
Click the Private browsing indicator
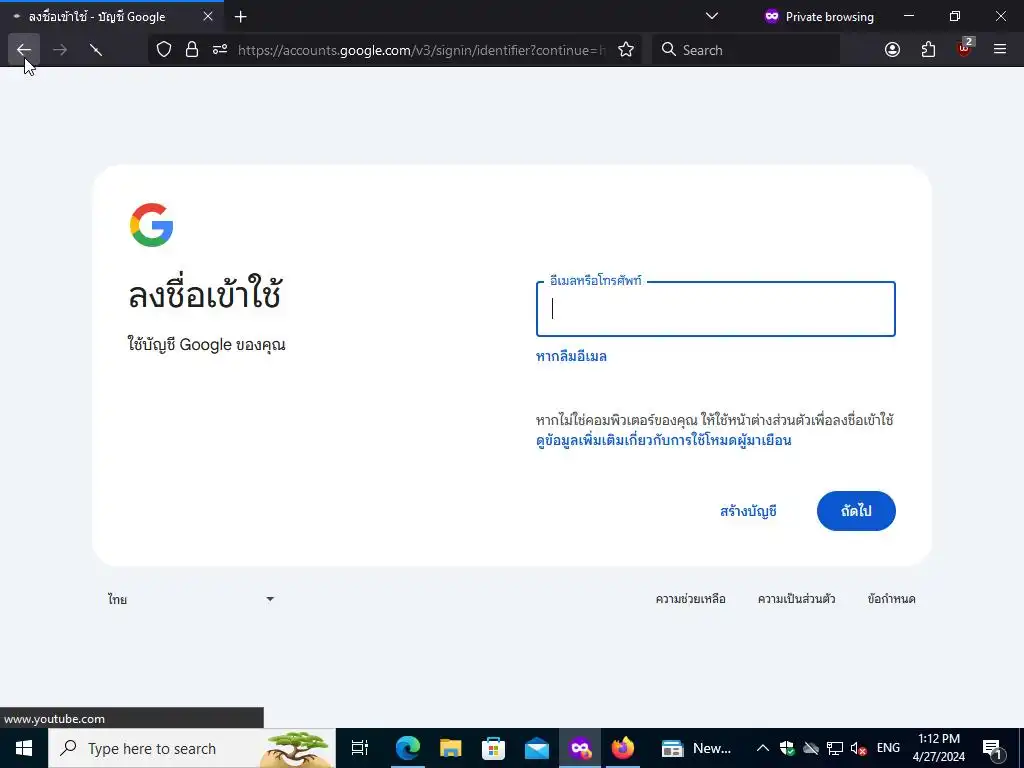click(x=819, y=17)
